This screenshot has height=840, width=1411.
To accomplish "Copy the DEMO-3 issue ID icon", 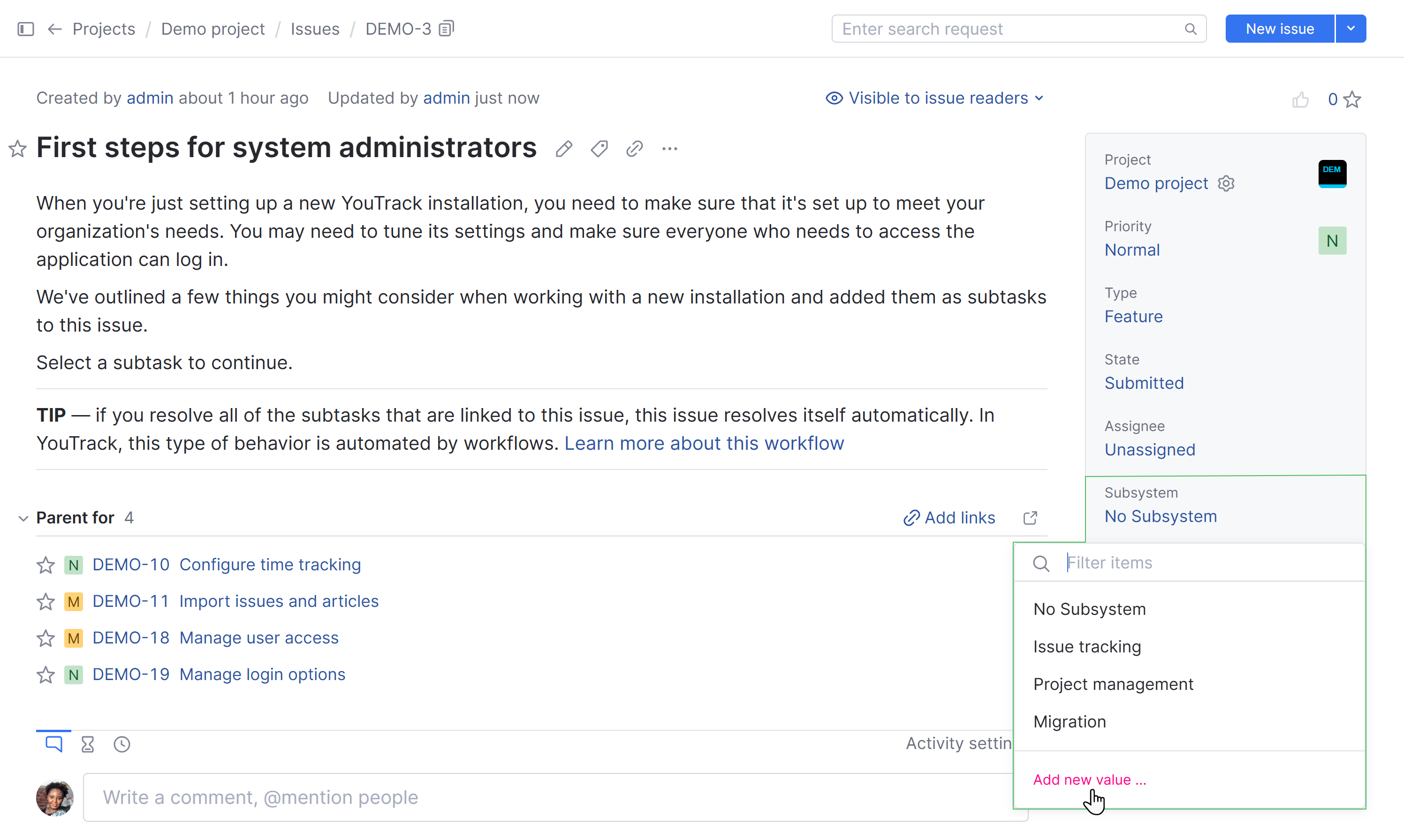I will (447, 28).
